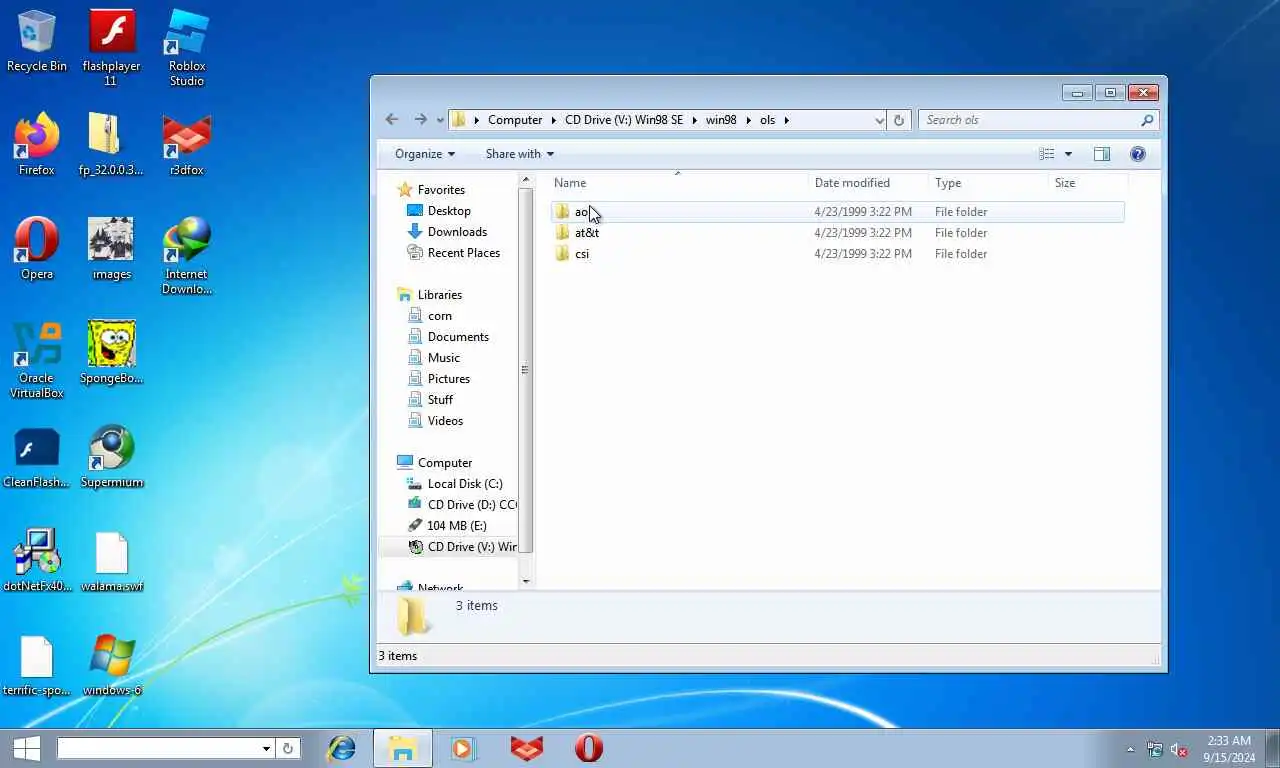Select the dotNetFx40 installer icon
1280x768 pixels.
[x=37, y=561]
